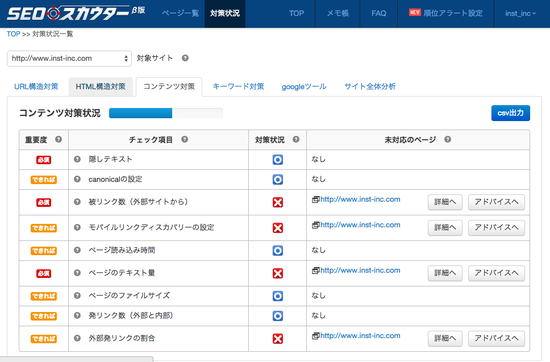Image resolution: width=550 pixels, height=362 pixels.
Task: Click red X status for 外部発リンクの割合
Action: tap(277, 339)
